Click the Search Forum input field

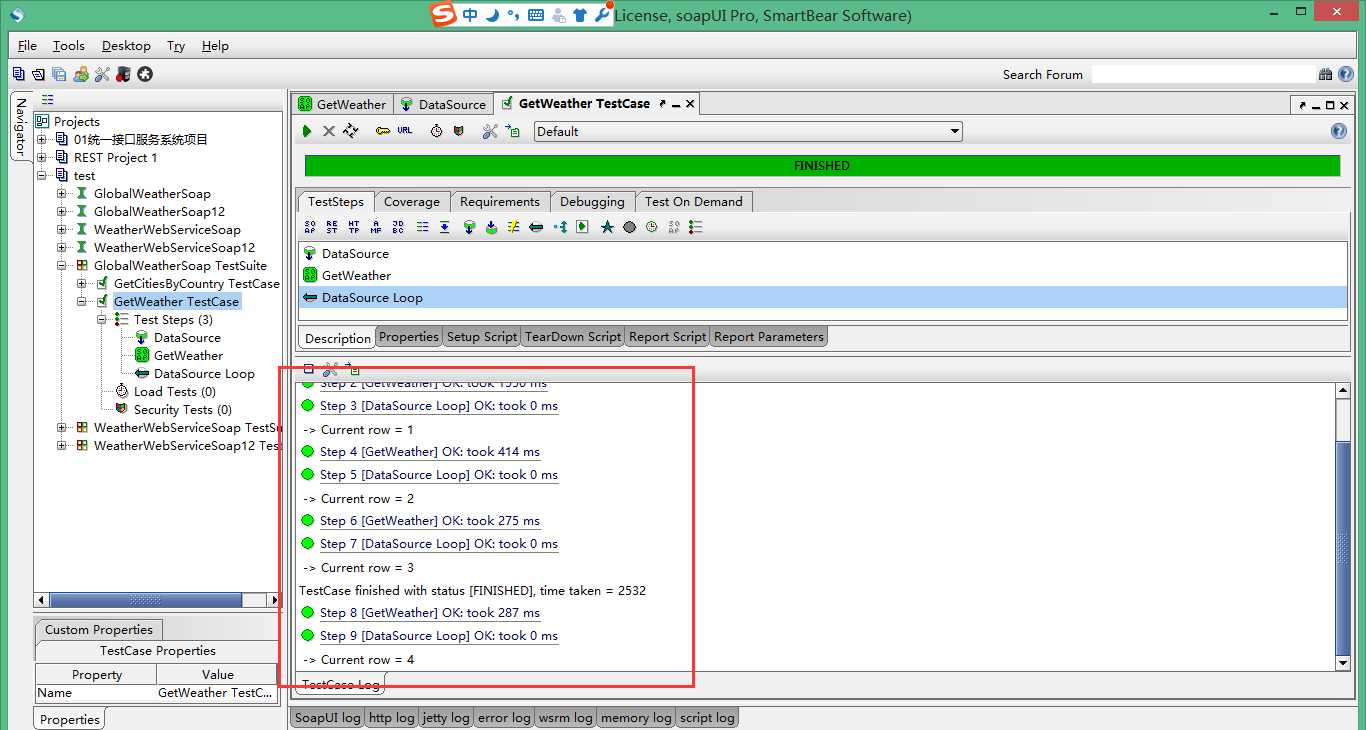tap(1203, 74)
